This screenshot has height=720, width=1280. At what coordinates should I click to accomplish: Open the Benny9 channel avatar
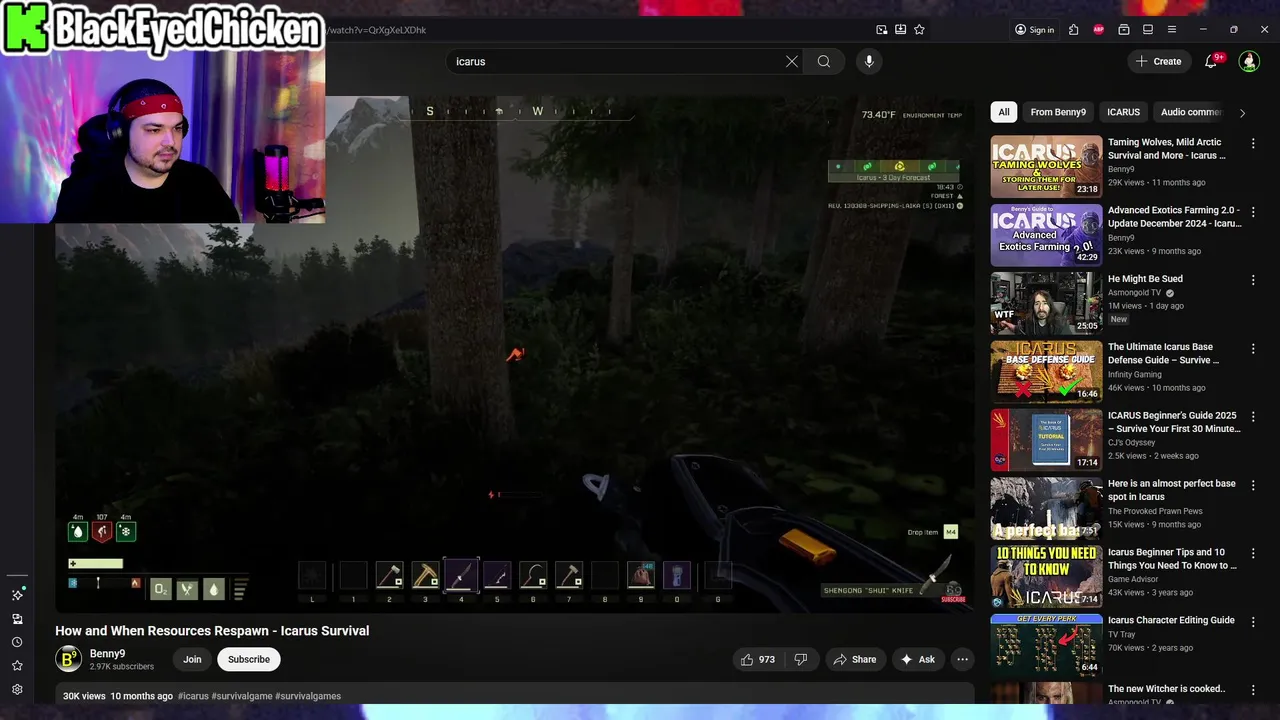pyautogui.click(x=68, y=659)
